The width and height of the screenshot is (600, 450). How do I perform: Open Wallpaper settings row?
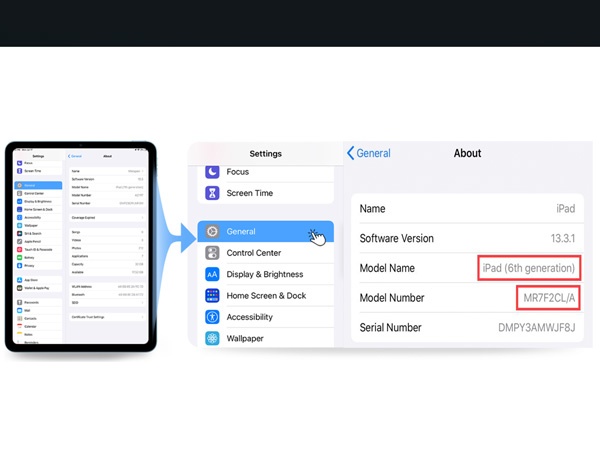[266, 338]
